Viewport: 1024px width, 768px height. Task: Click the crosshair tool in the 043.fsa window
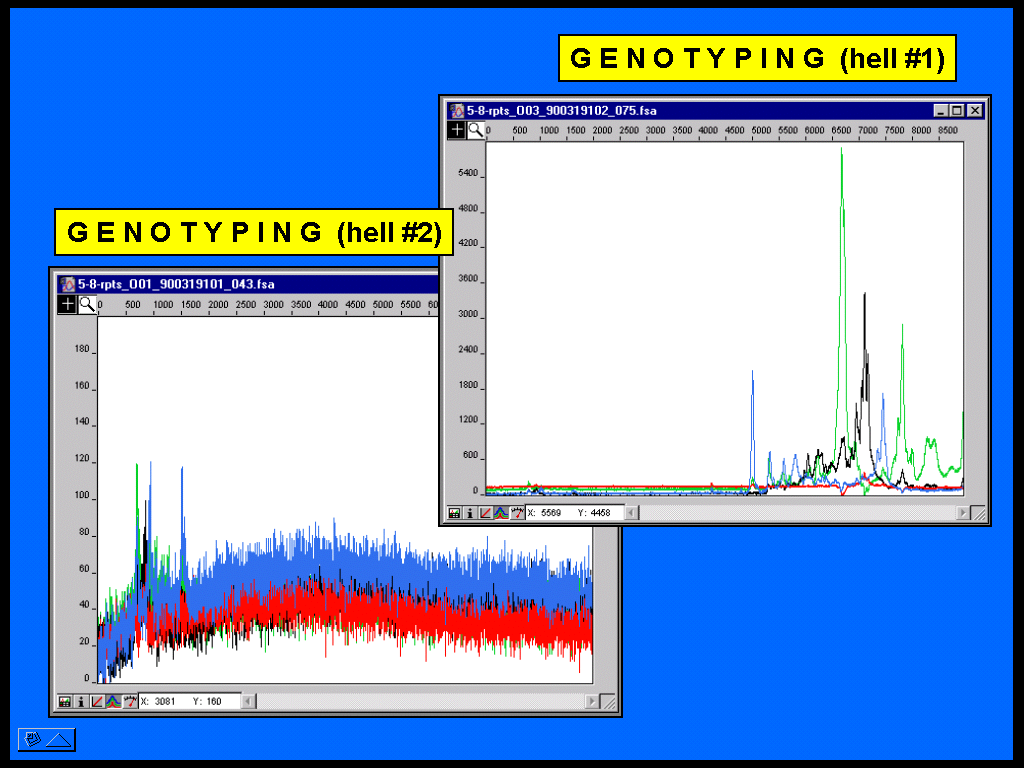click(68, 304)
